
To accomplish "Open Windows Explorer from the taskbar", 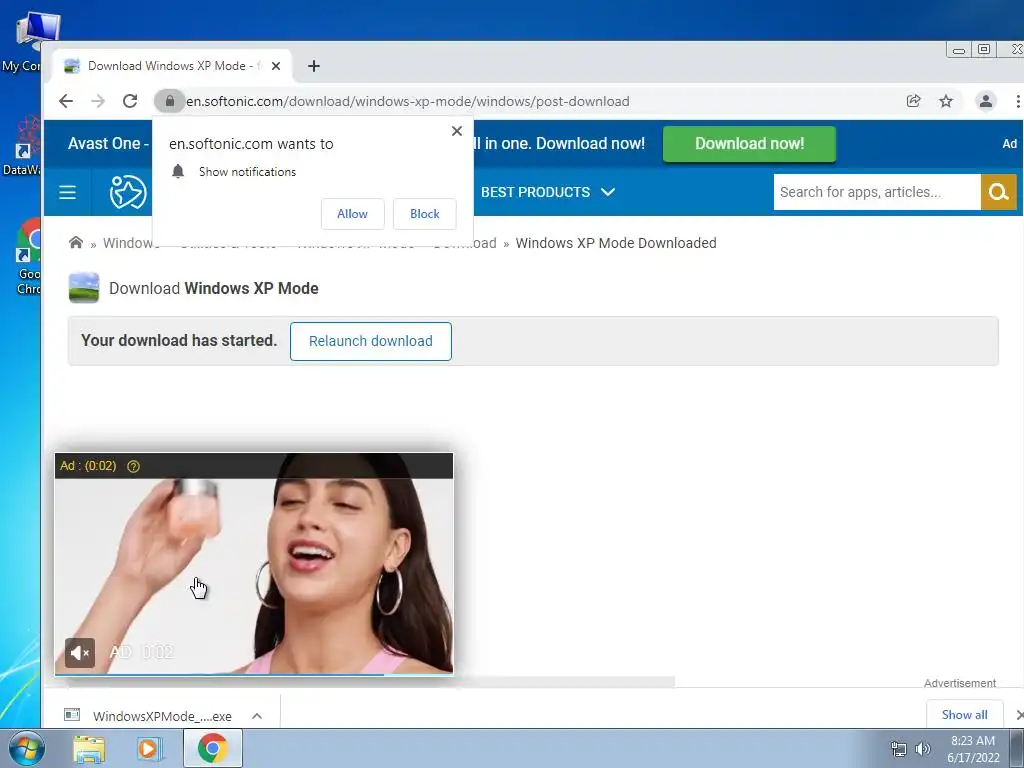I will pyautogui.click(x=89, y=749).
